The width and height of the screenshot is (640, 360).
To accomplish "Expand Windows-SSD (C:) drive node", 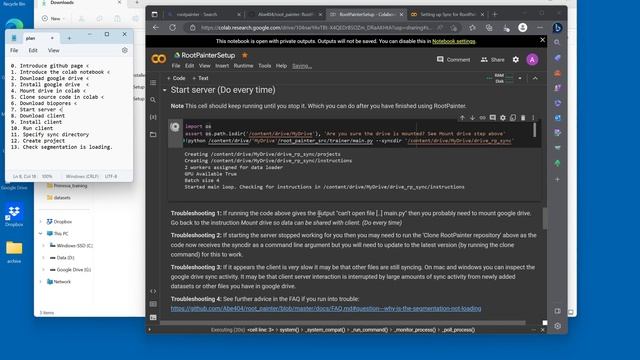I will [x=43, y=246].
